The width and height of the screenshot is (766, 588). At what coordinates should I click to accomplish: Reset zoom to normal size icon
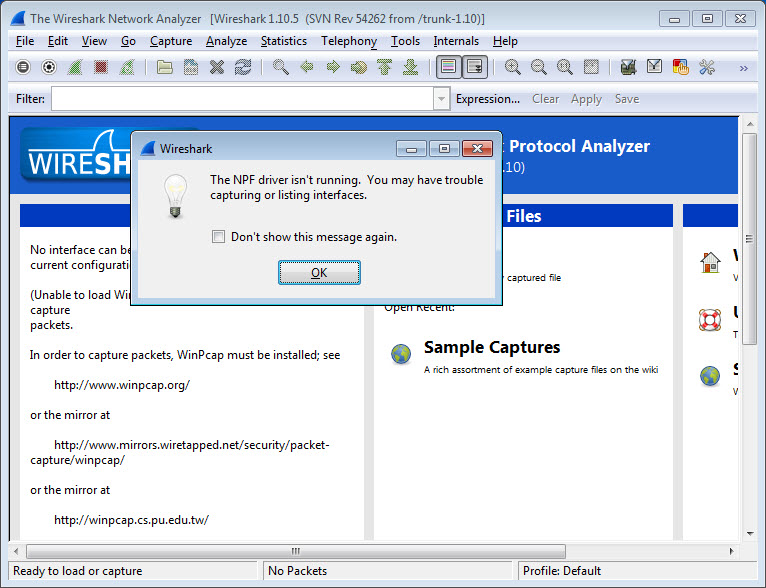pos(564,67)
